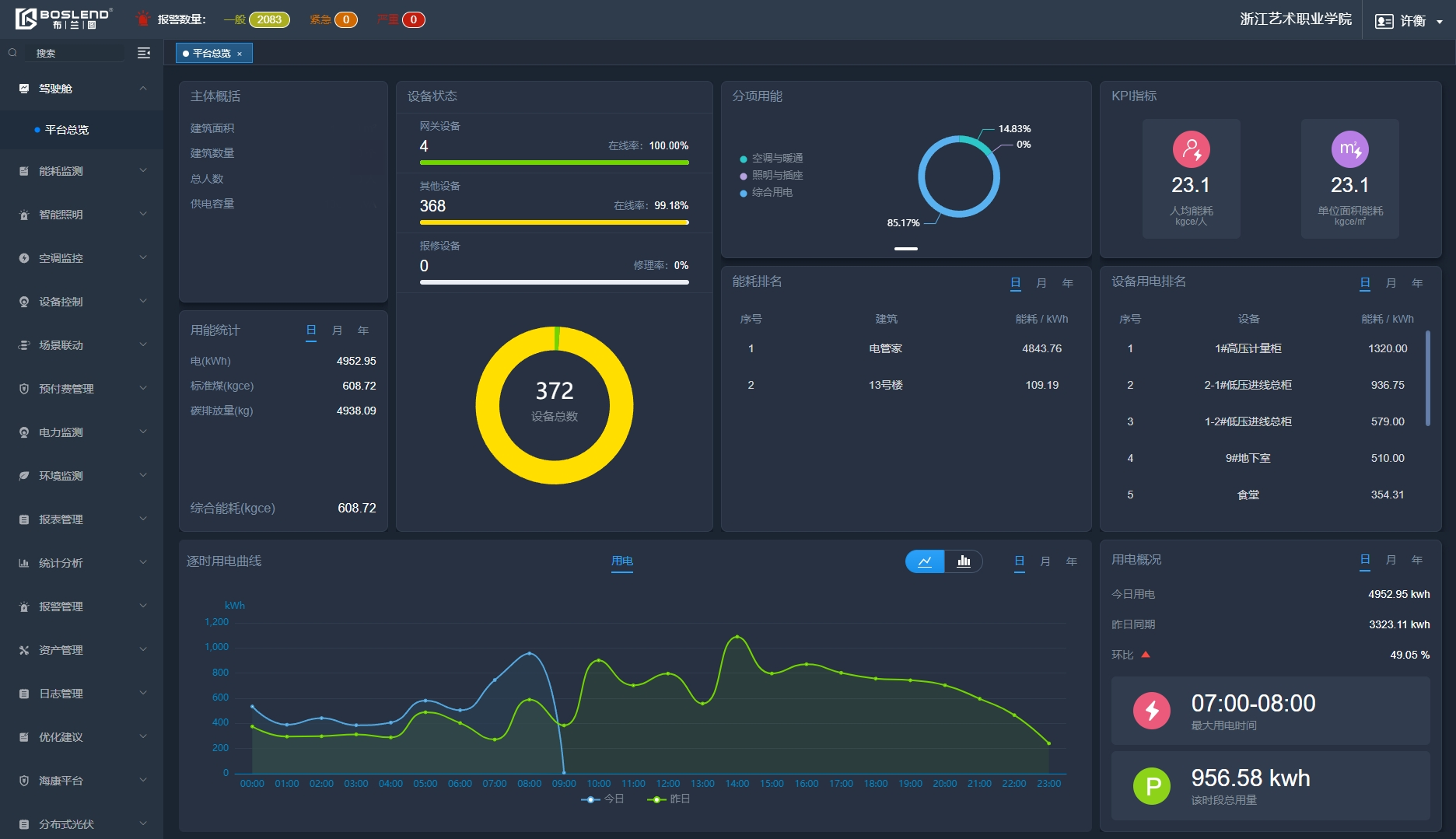Expand the 智能照明 sidebar menu
Viewport: 1456px width, 839px height.
[82, 215]
